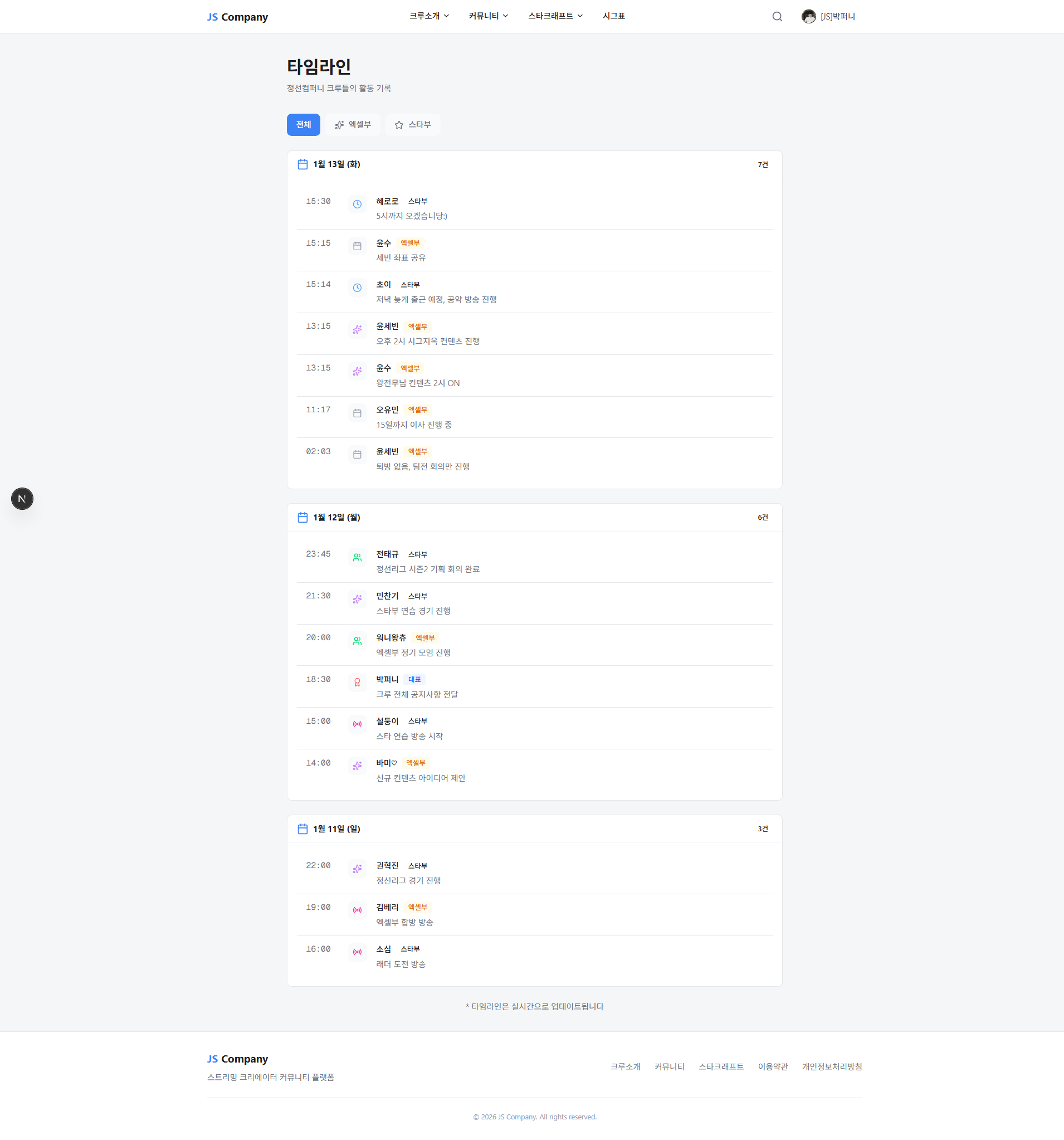
Task: Click the round N badge at the left edge
Action: (x=22, y=499)
